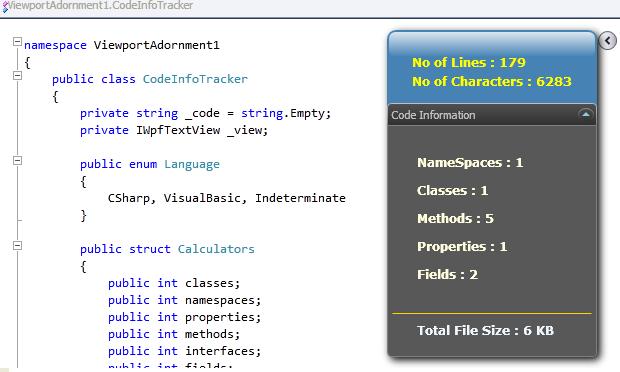Screen dimensions: 620x372
Task: Click the 'Classes : 1' entry
Action: [x=452, y=191]
